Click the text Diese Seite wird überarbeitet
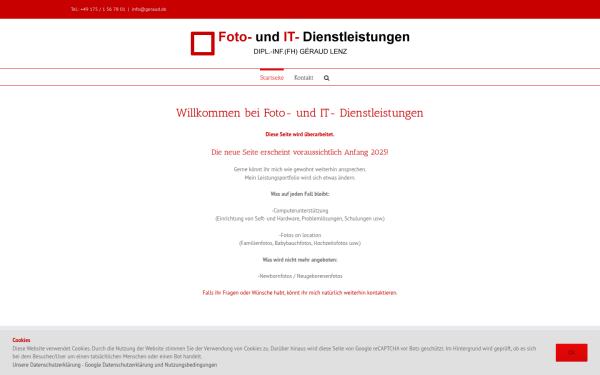Viewport: 600px width, 375px height. 300,134
